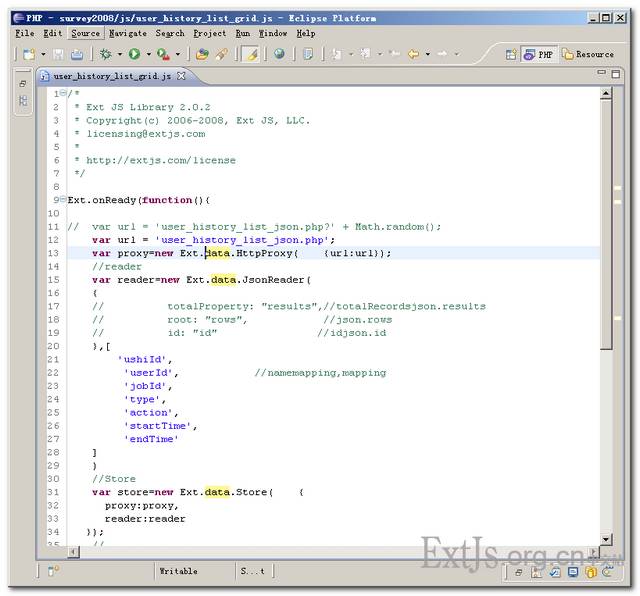Click the Print icon in toolbar

pos(77,54)
